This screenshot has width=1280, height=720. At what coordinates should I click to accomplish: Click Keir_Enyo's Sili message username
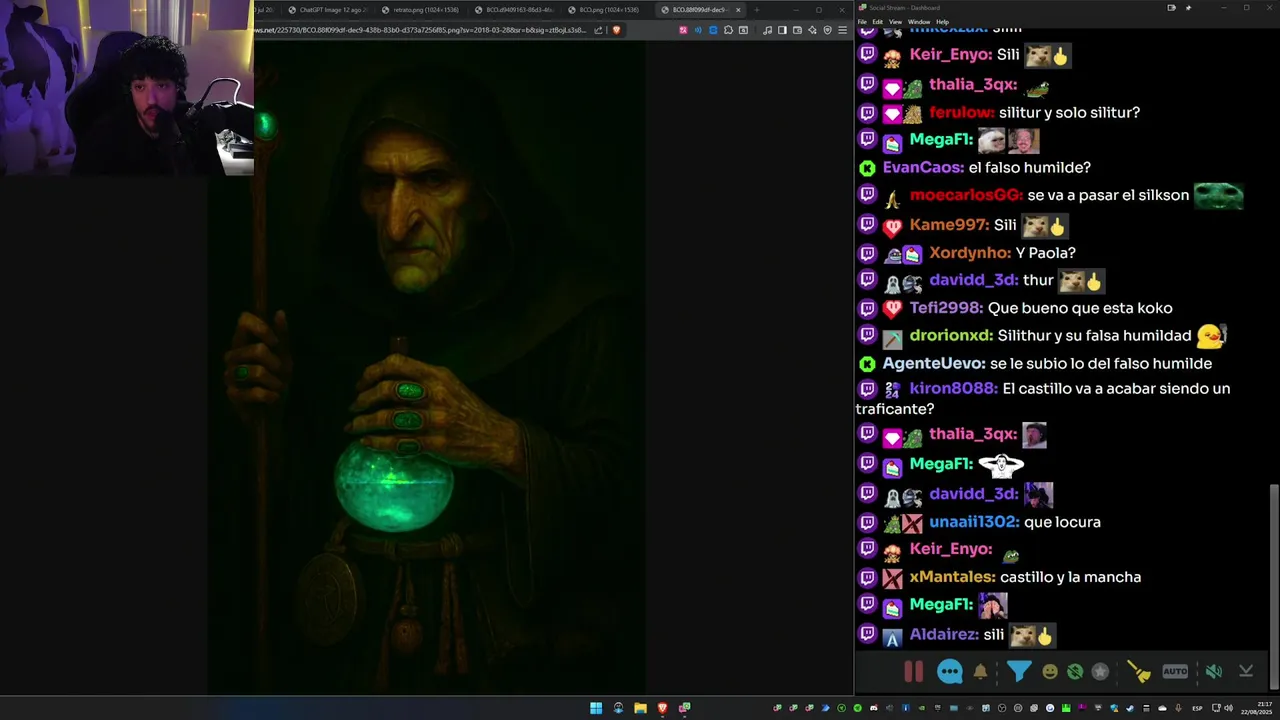click(950, 55)
